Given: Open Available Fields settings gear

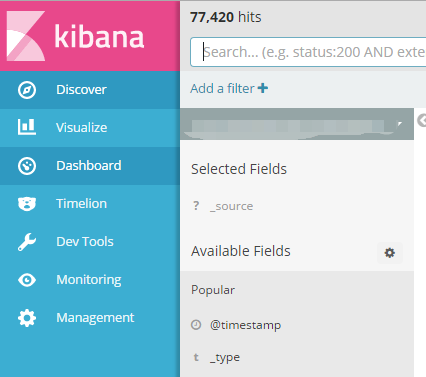Looking at the screenshot, I should coord(390,253).
